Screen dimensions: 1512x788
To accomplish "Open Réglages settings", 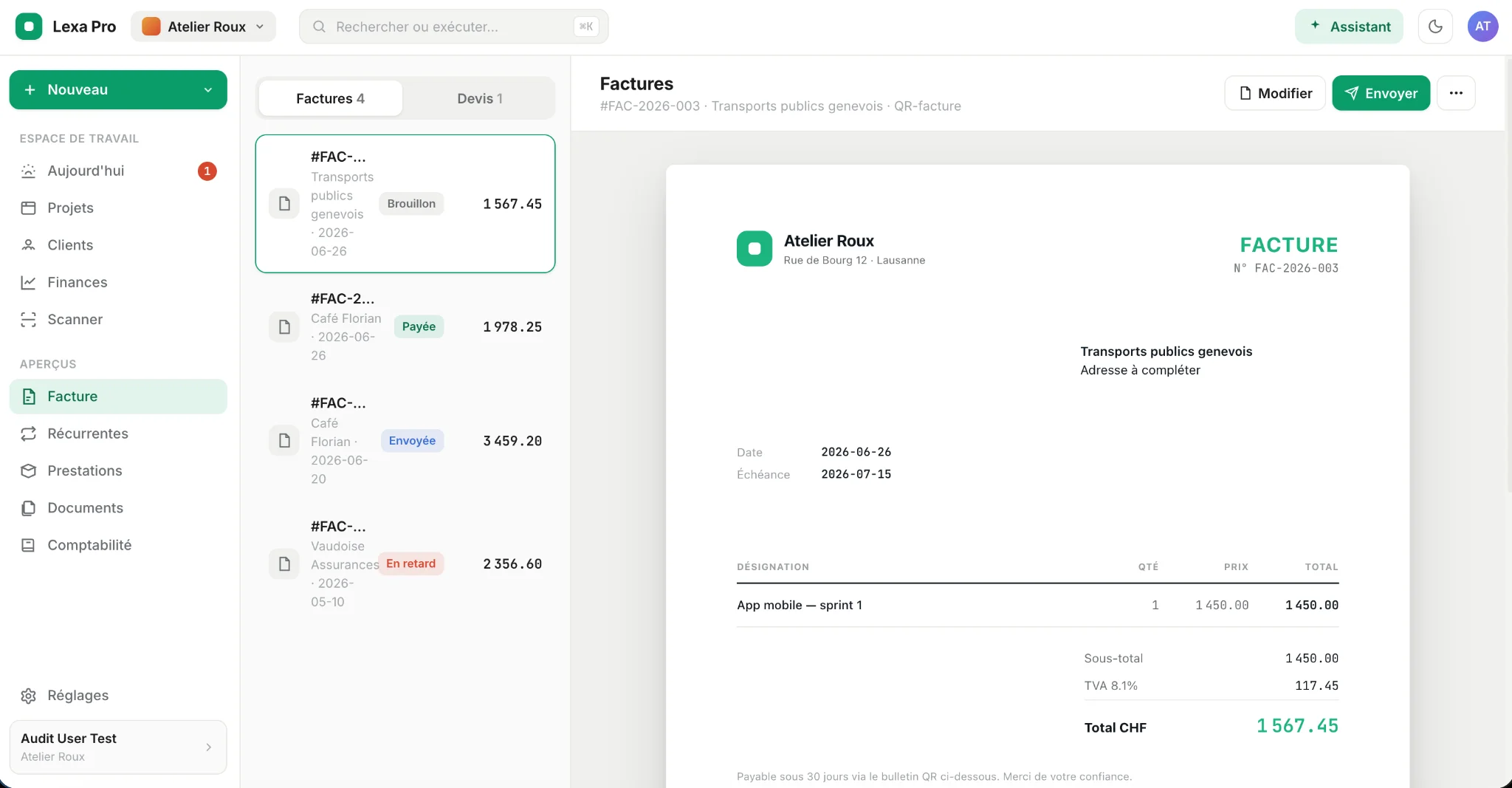I will click(118, 696).
